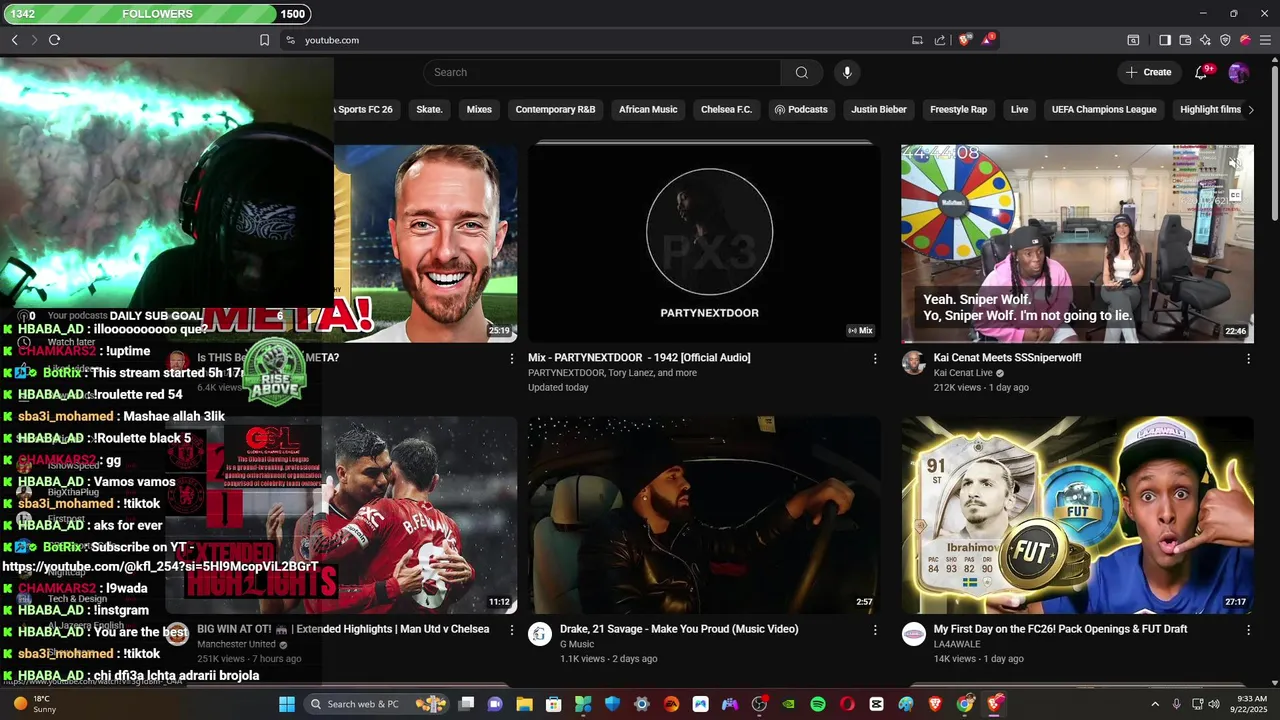Open Kai Cenat Meets SSSniperwolf title
Viewport: 1280px width, 720px height.
[1007, 358]
